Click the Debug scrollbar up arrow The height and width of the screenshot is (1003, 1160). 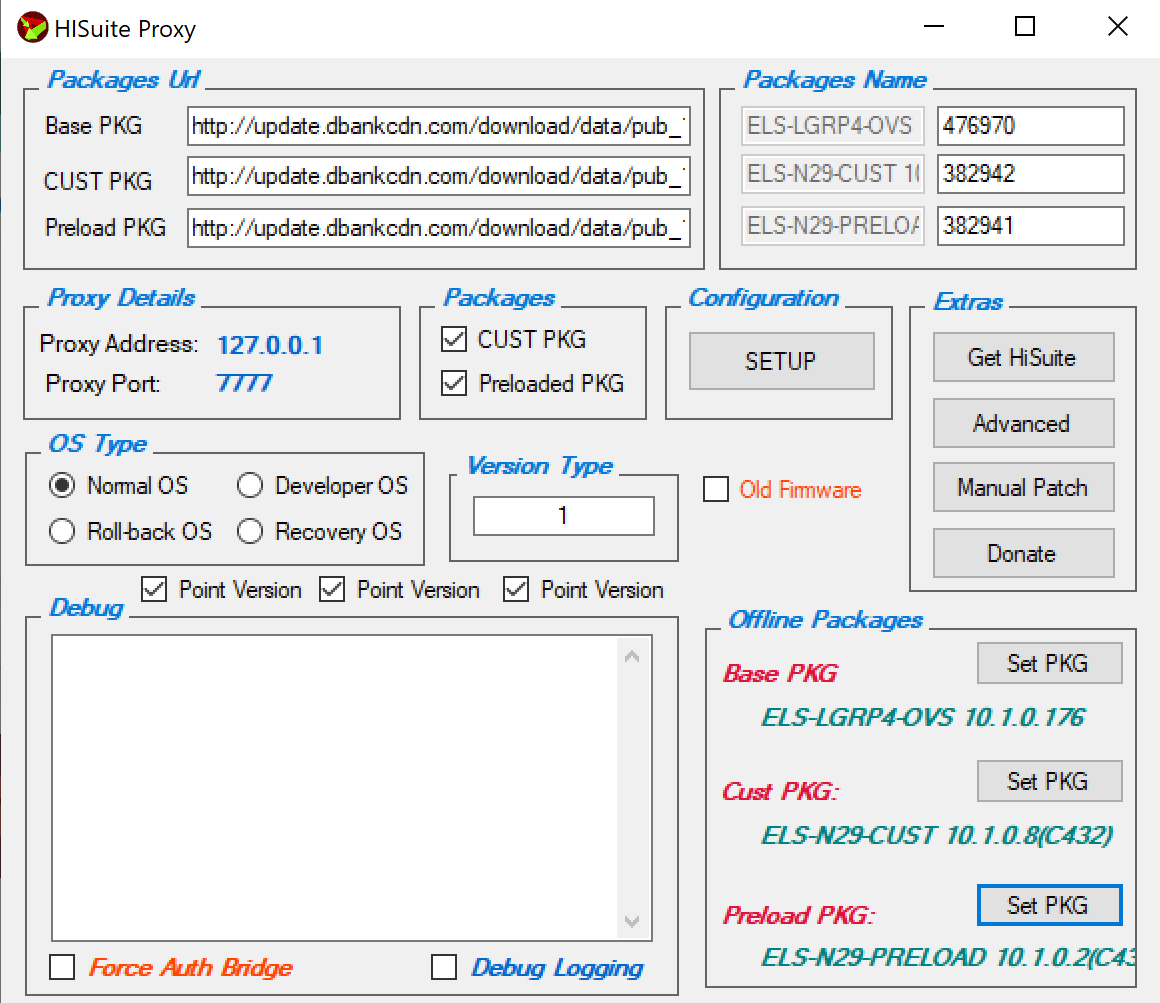tap(632, 656)
